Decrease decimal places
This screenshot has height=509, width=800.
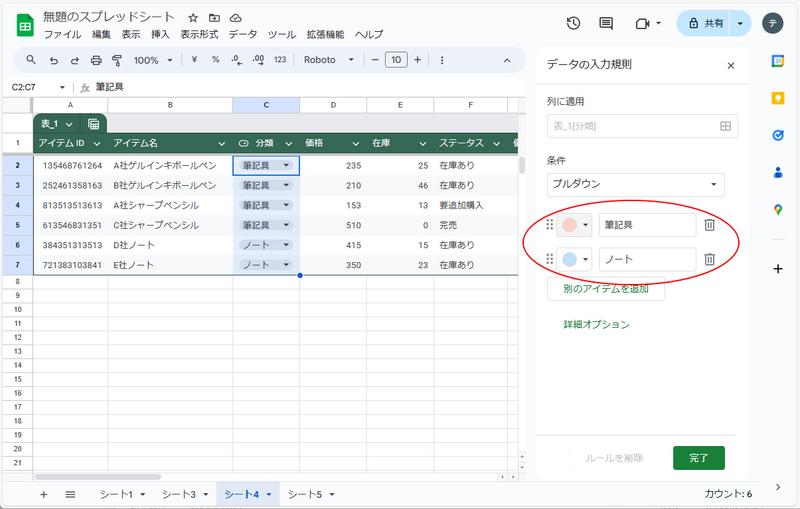pyautogui.click(x=236, y=60)
